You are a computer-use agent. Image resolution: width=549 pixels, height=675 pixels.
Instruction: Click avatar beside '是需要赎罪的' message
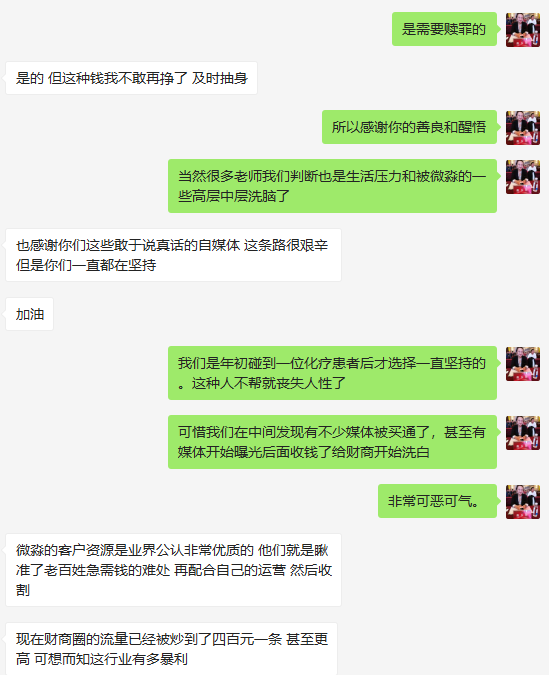[x=523, y=29]
